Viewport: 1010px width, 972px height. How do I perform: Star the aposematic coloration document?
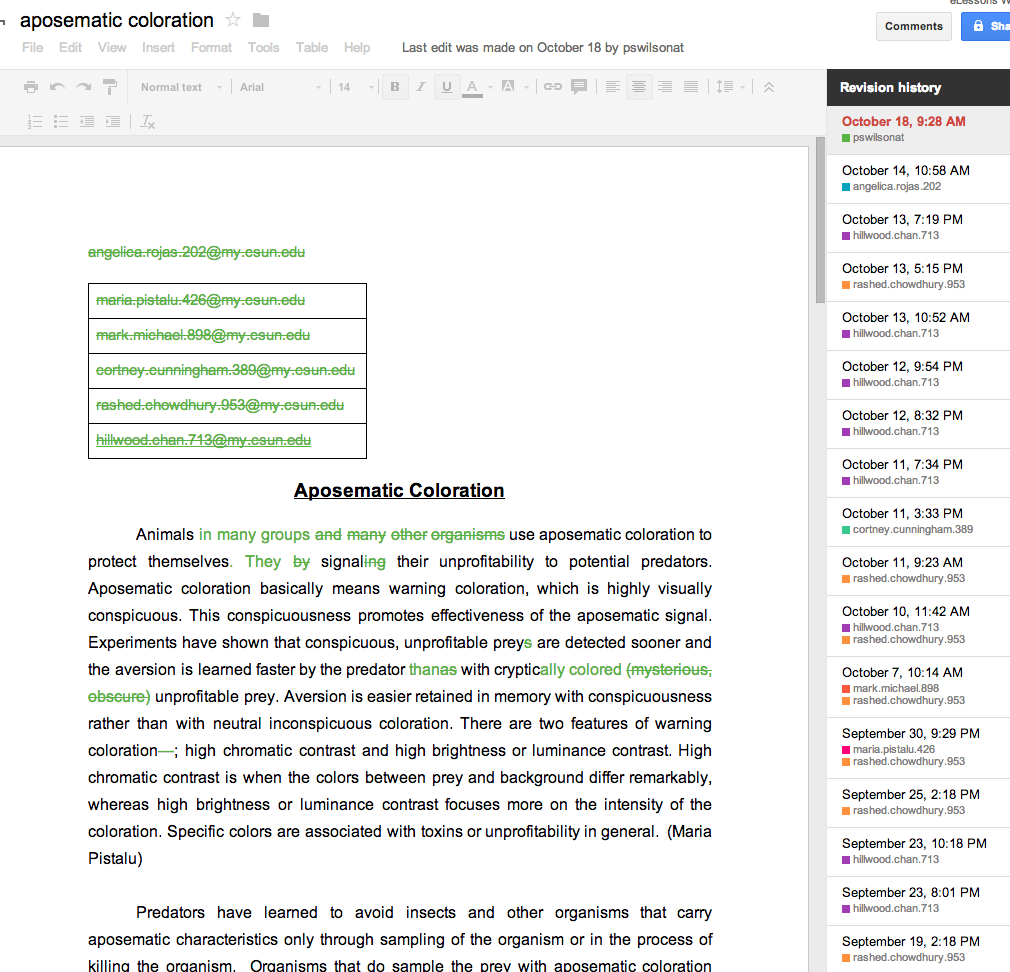click(x=233, y=21)
